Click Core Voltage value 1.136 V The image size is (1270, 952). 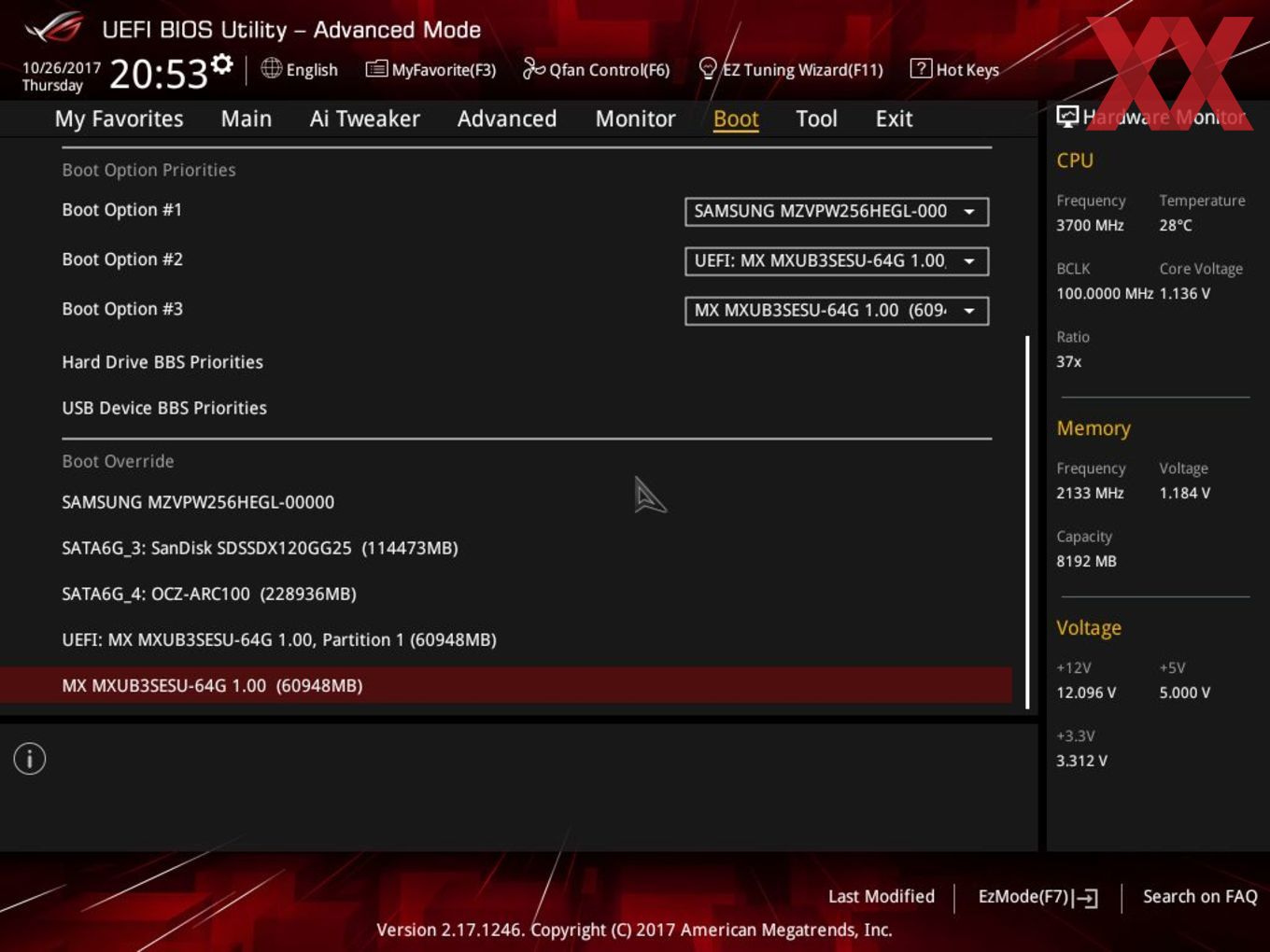coord(1185,293)
